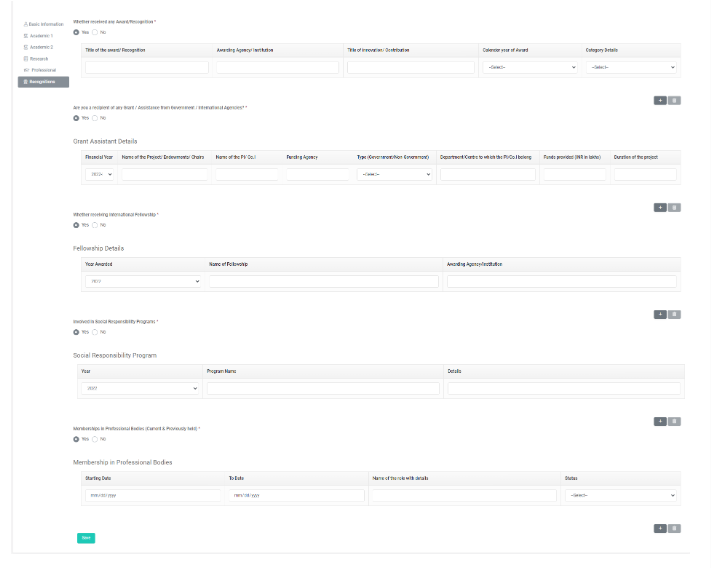This screenshot has height=568, width=711.
Task: Expand the Type Government/Non Government dropdown
Action: tap(394, 175)
